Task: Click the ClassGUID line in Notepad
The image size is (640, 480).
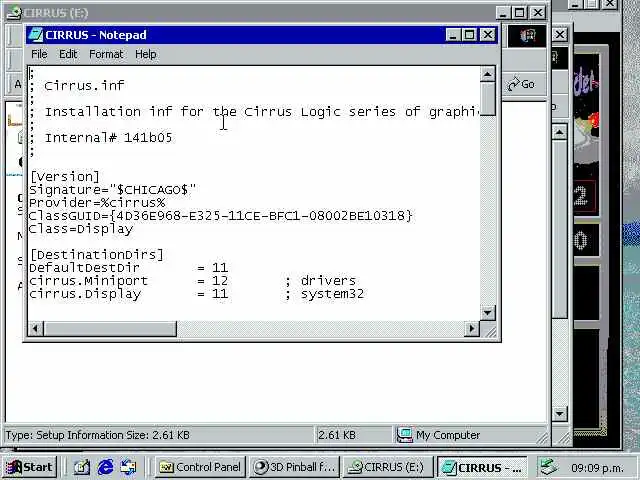Action: click(221, 216)
